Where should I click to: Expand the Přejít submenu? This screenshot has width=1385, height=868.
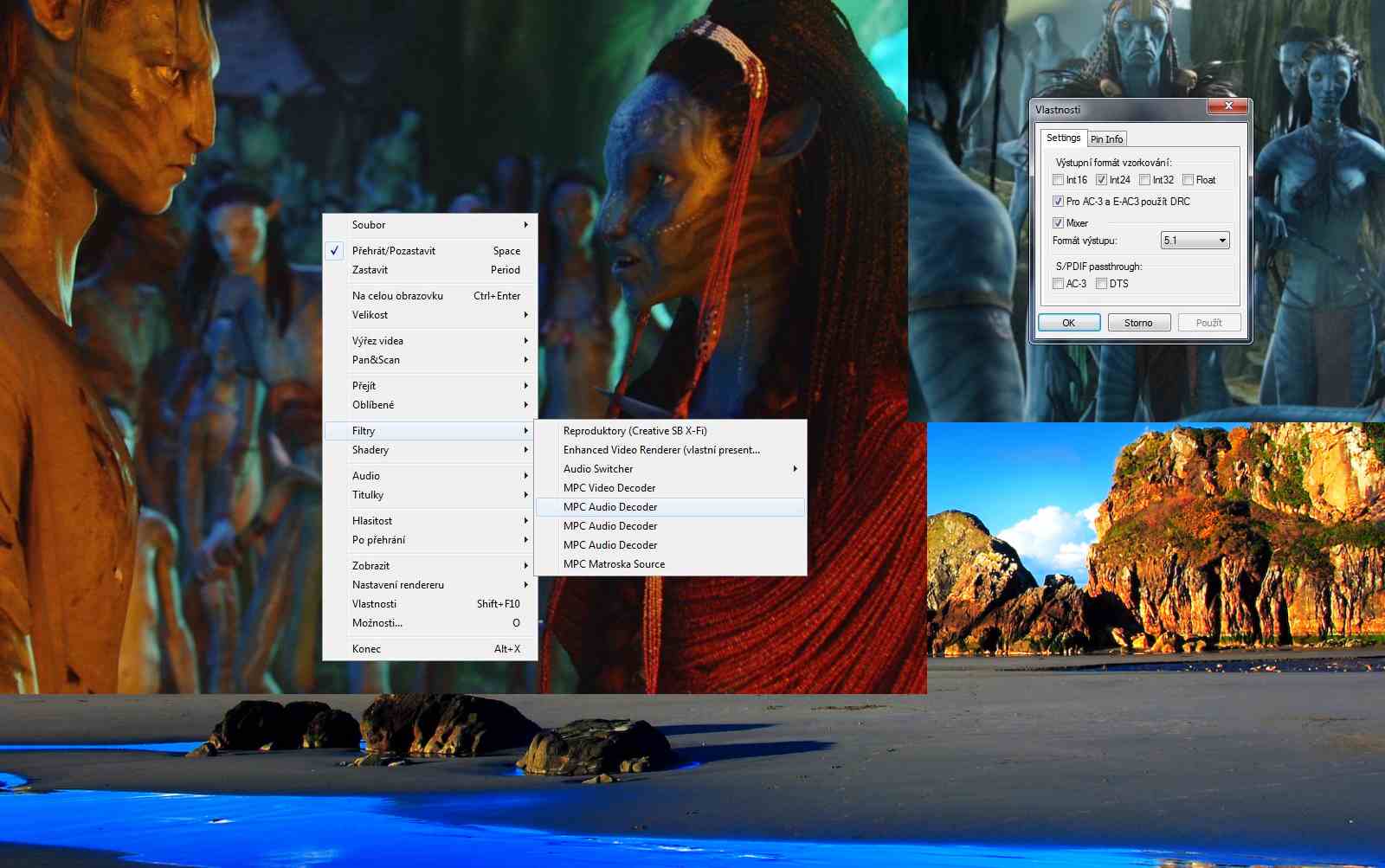(x=430, y=386)
